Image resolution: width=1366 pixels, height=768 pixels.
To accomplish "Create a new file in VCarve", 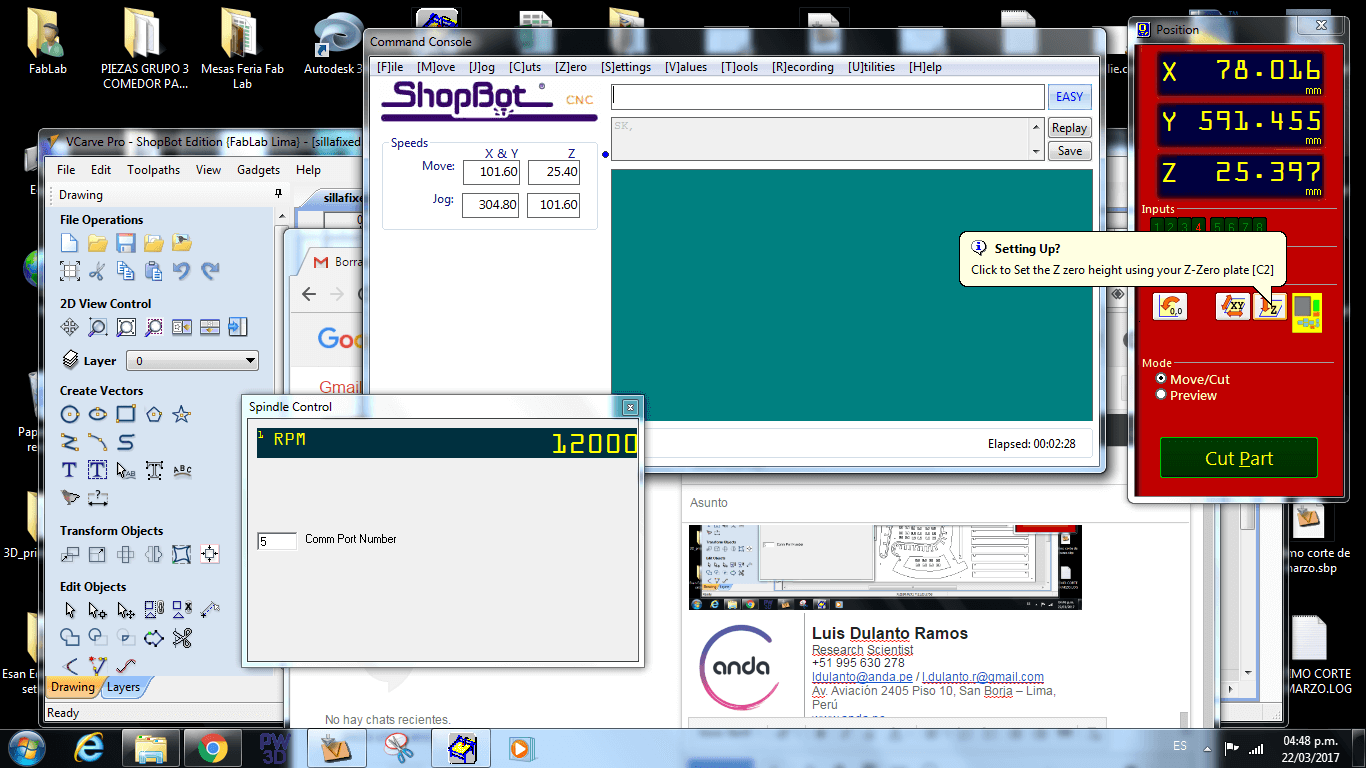I will [69, 243].
